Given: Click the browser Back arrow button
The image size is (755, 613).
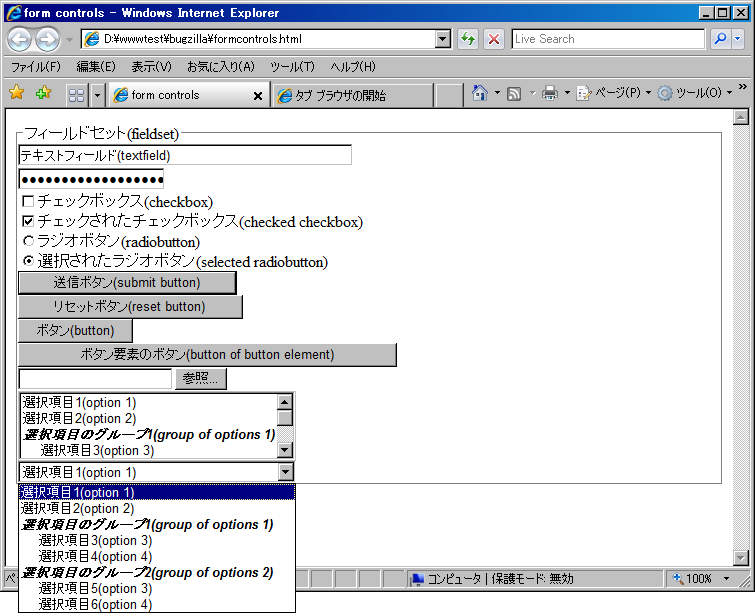Looking at the screenshot, I should [x=19, y=39].
